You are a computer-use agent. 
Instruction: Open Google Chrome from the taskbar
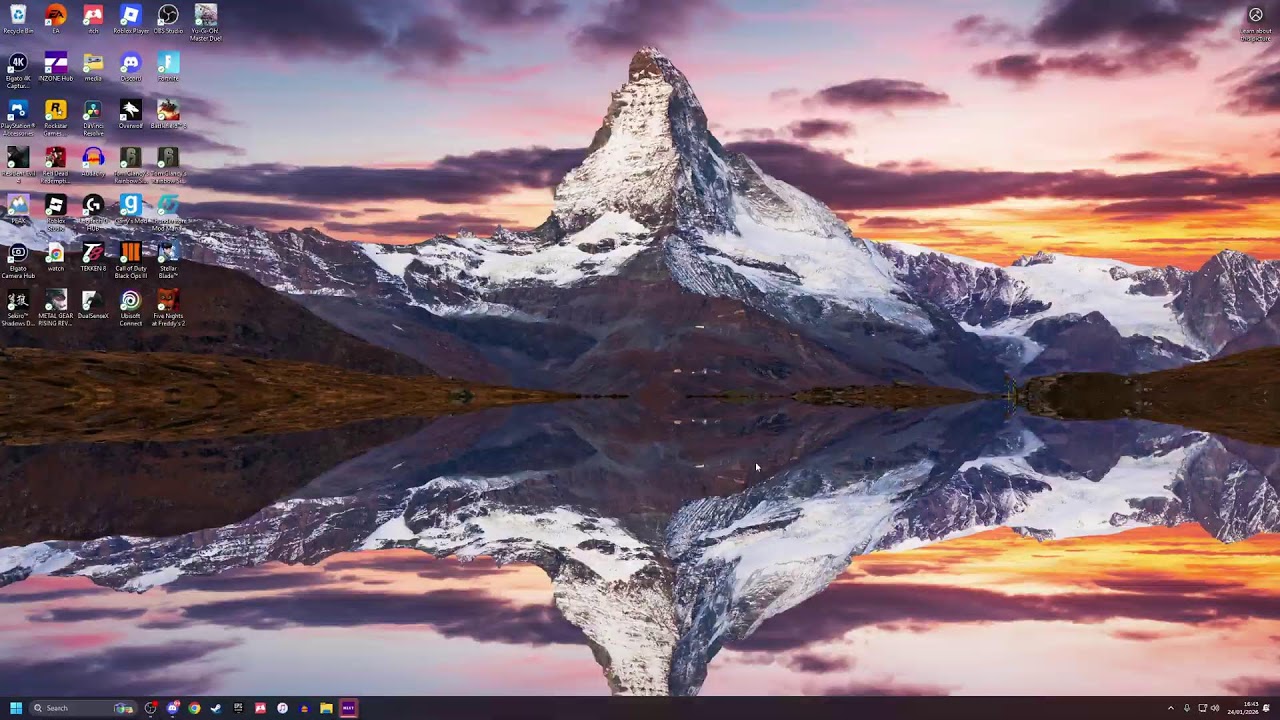coord(194,708)
